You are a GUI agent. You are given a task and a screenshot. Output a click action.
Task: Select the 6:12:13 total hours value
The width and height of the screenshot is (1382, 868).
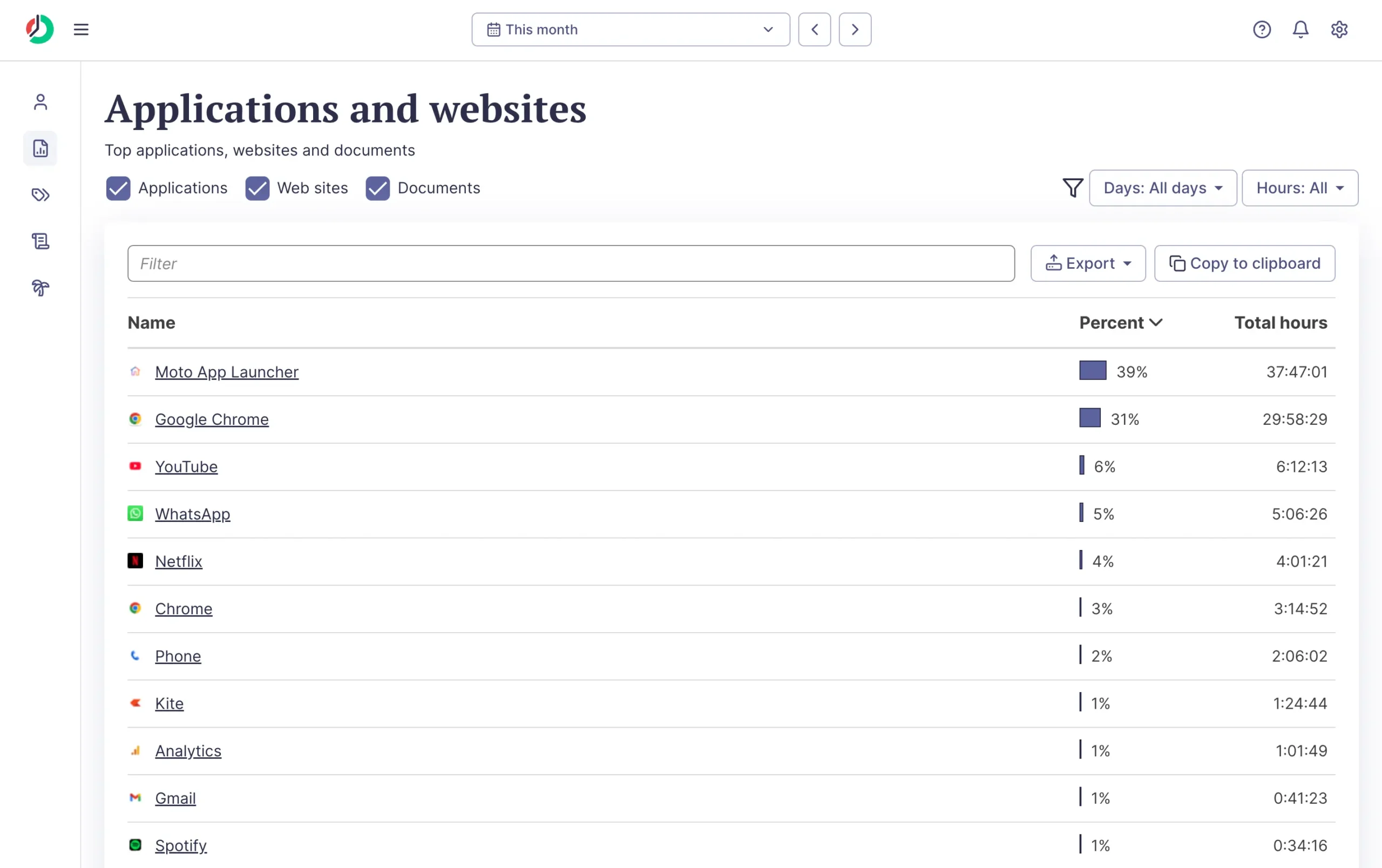click(1302, 466)
